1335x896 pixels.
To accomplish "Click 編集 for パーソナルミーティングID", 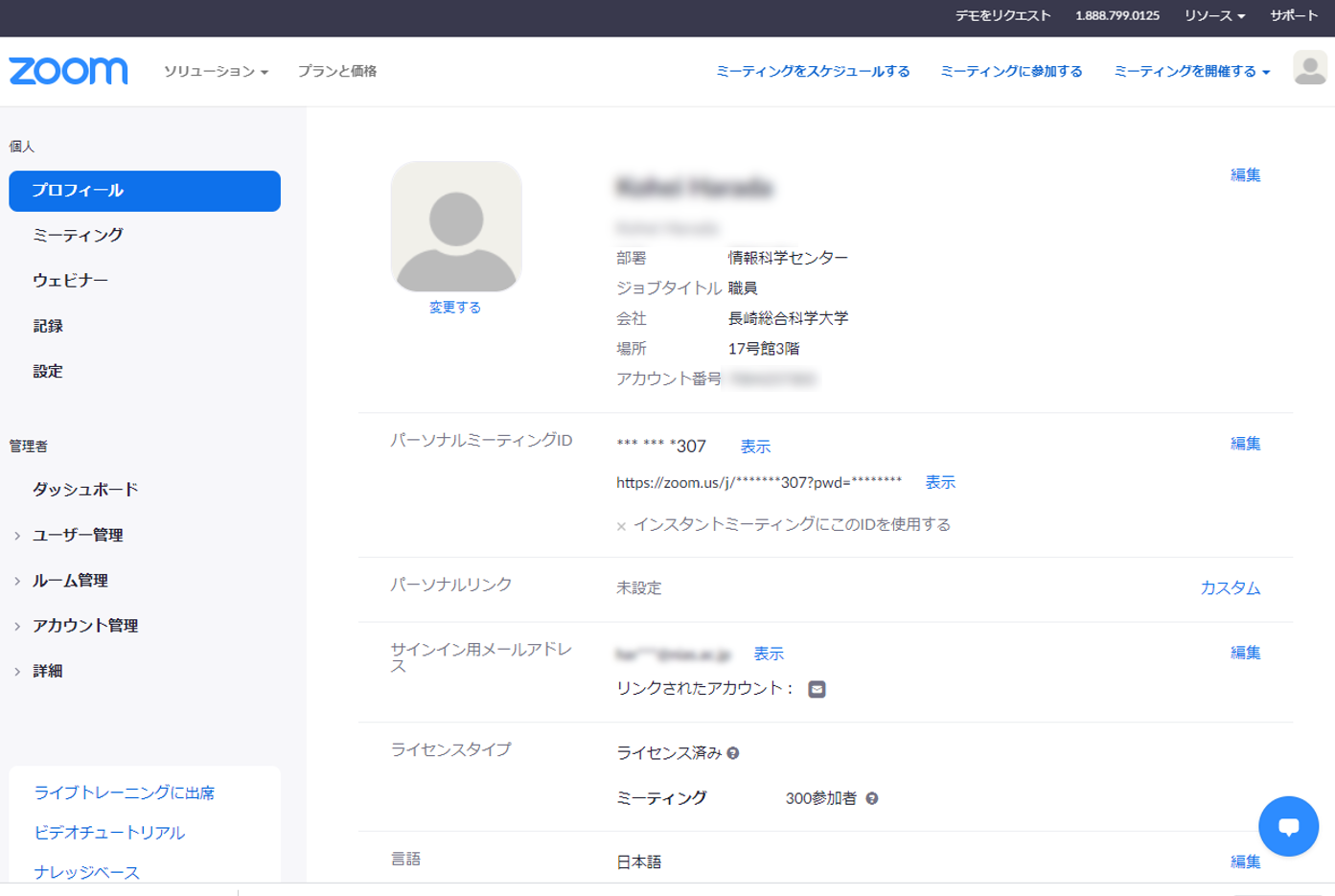I will 1245,443.
